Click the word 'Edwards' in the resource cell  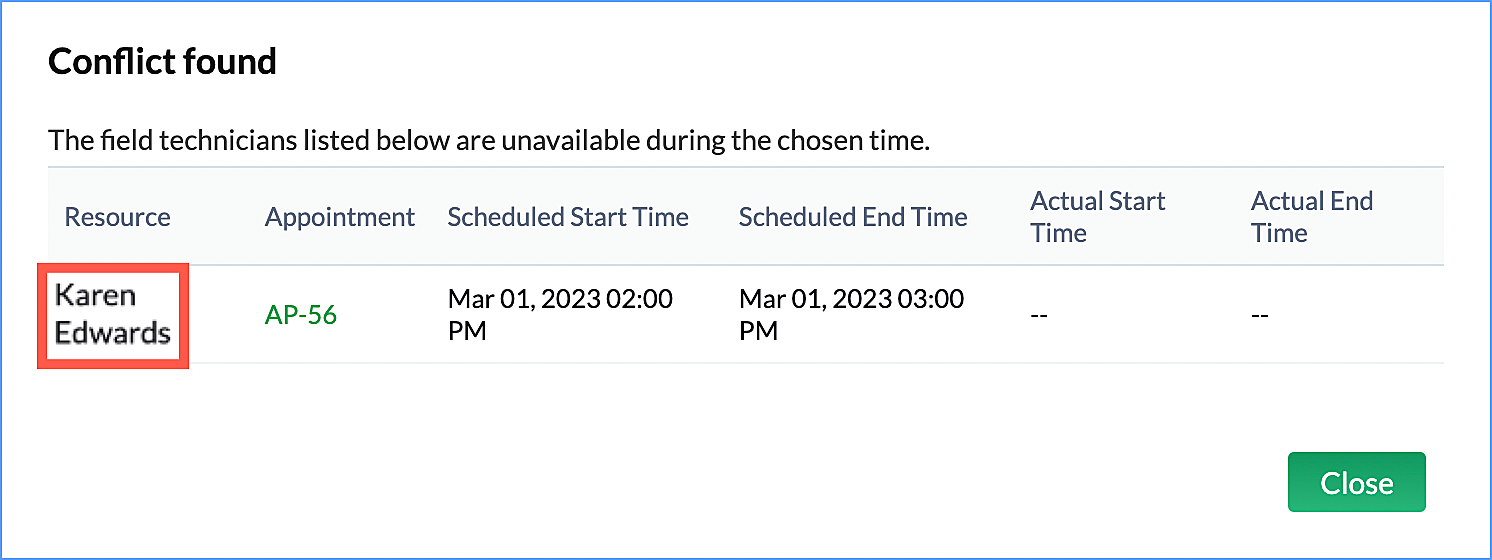click(112, 333)
